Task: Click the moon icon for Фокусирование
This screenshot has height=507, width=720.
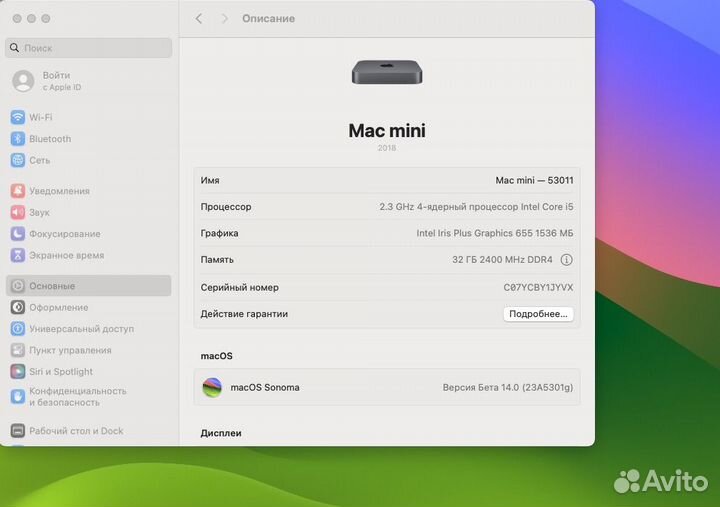Action: pyautogui.click(x=17, y=234)
